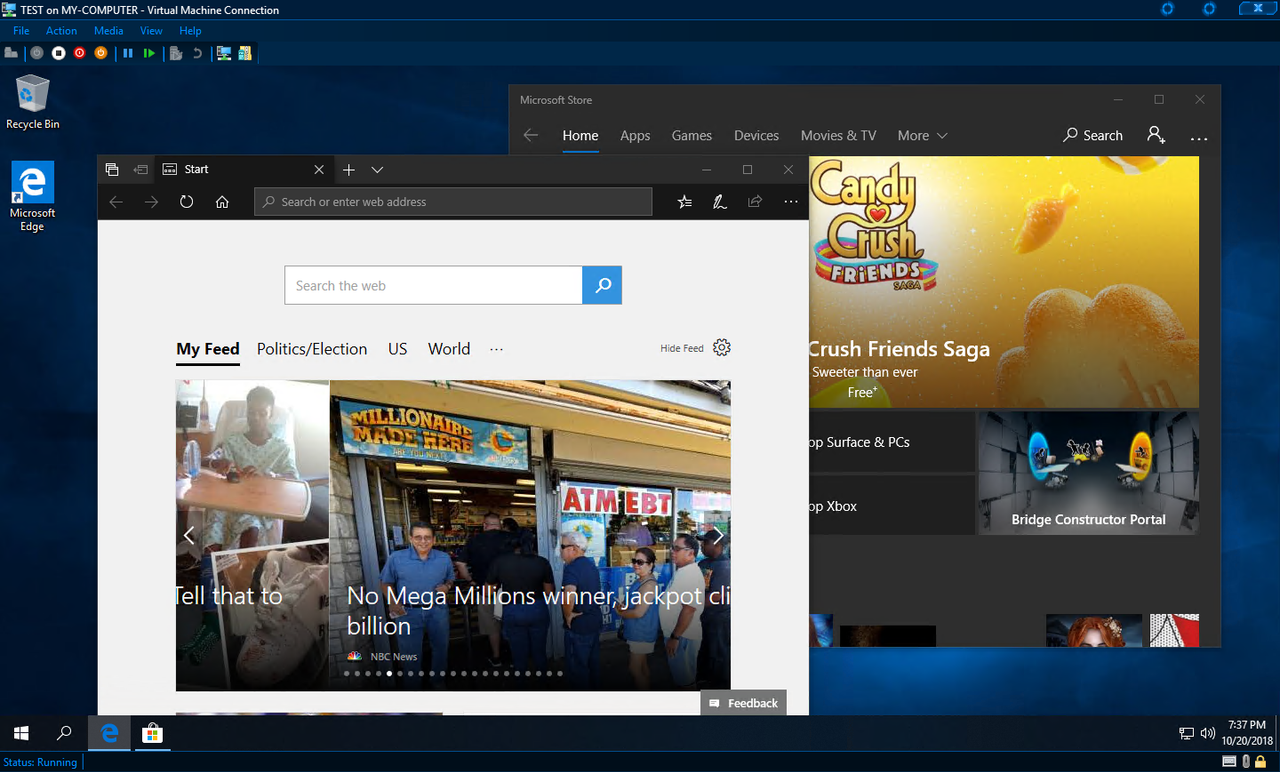Click the red Shut Down icon
Image resolution: width=1280 pixels, height=772 pixels.
pos(79,53)
